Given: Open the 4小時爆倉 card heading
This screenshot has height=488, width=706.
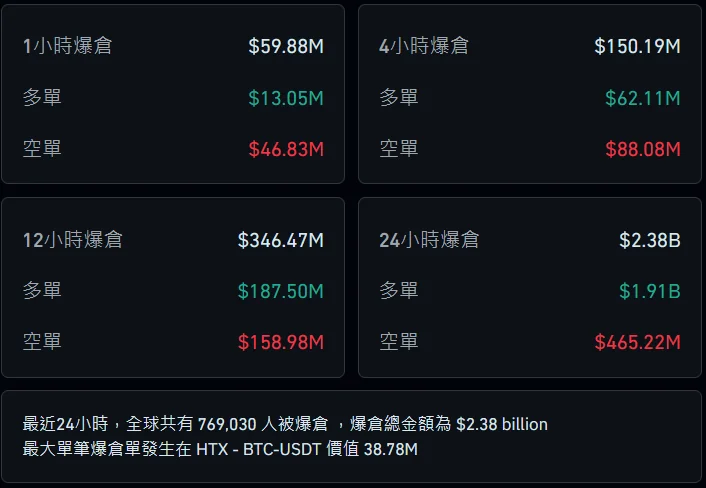Looking at the screenshot, I should pos(424,46).
